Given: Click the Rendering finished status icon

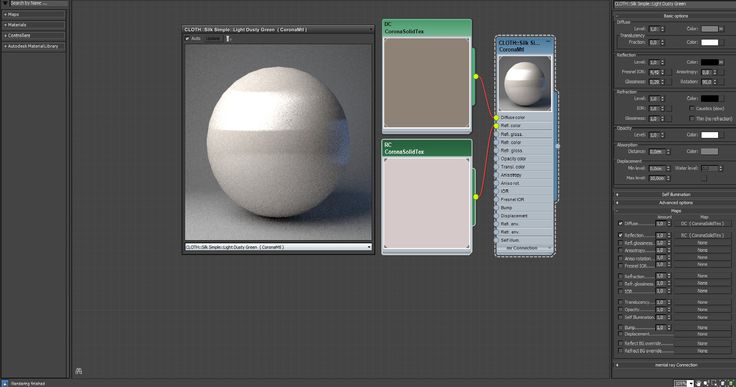Looking at the screenshot, I should 5,384.
